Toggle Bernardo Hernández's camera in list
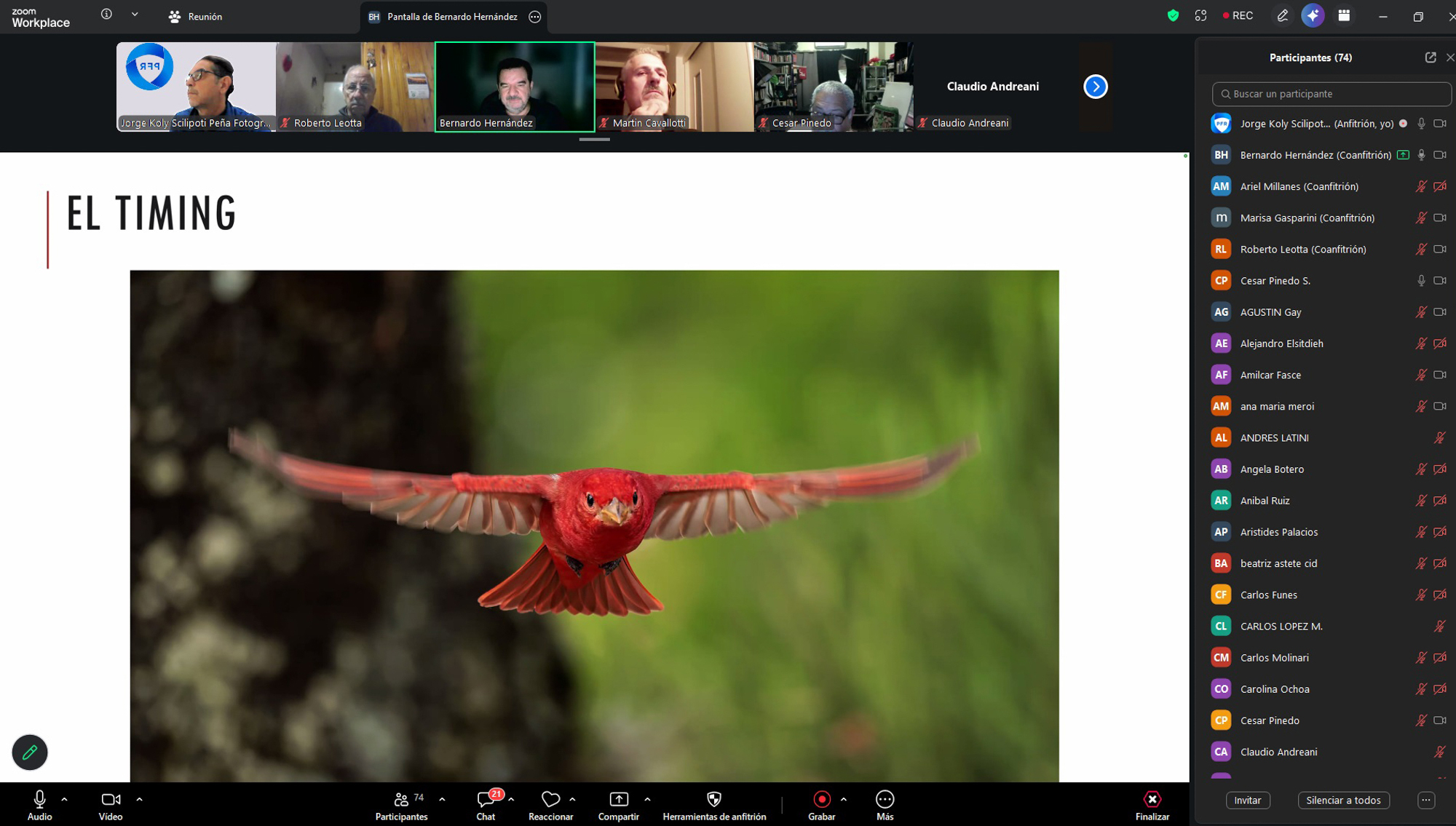The height and width of the screenshot is (826, 1456). (1440, 155)
